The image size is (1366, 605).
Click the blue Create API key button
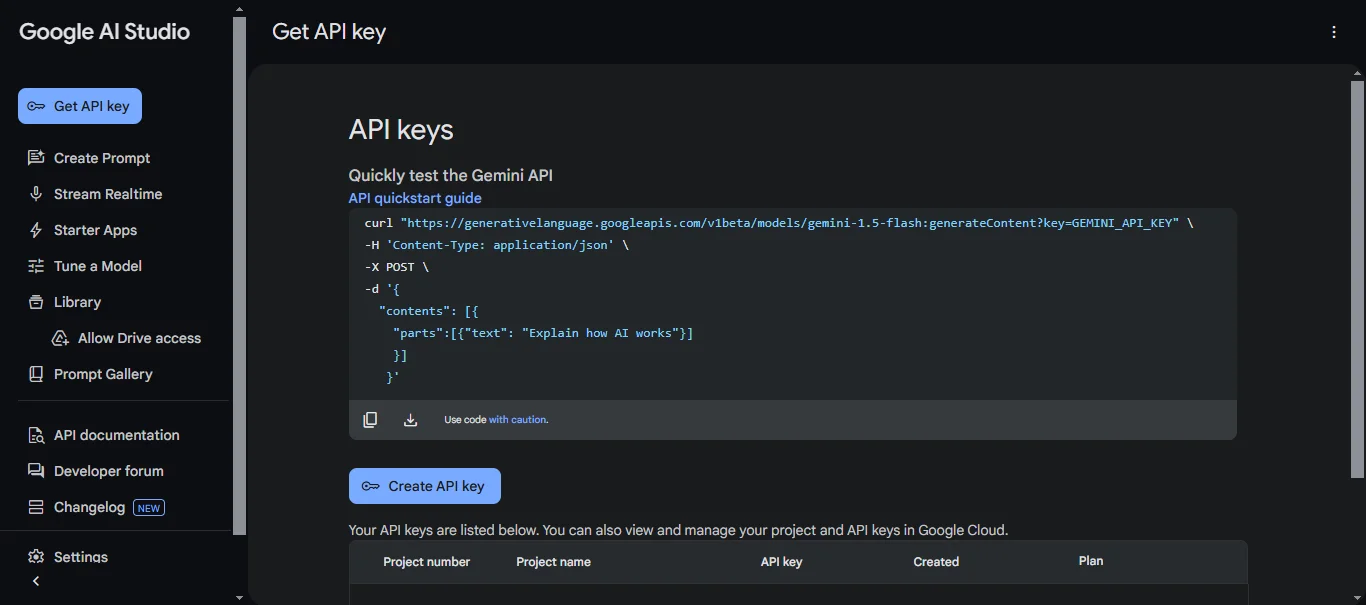pos(425,486)
